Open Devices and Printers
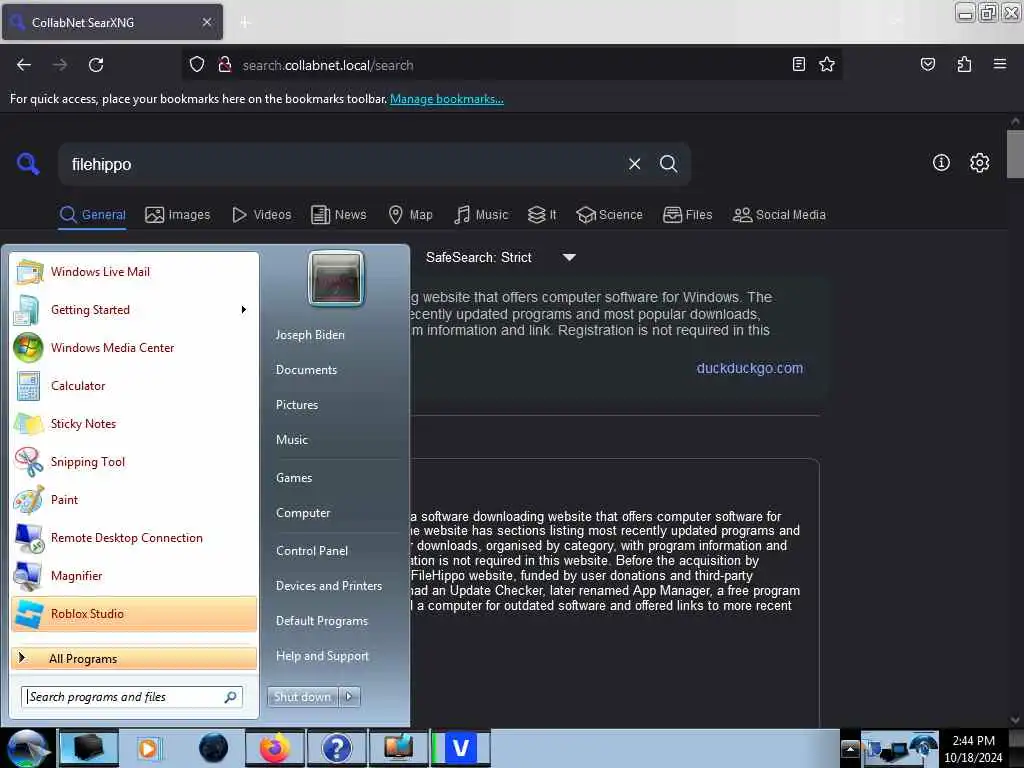The image size is (1024, 768). (x=329, y=586)
